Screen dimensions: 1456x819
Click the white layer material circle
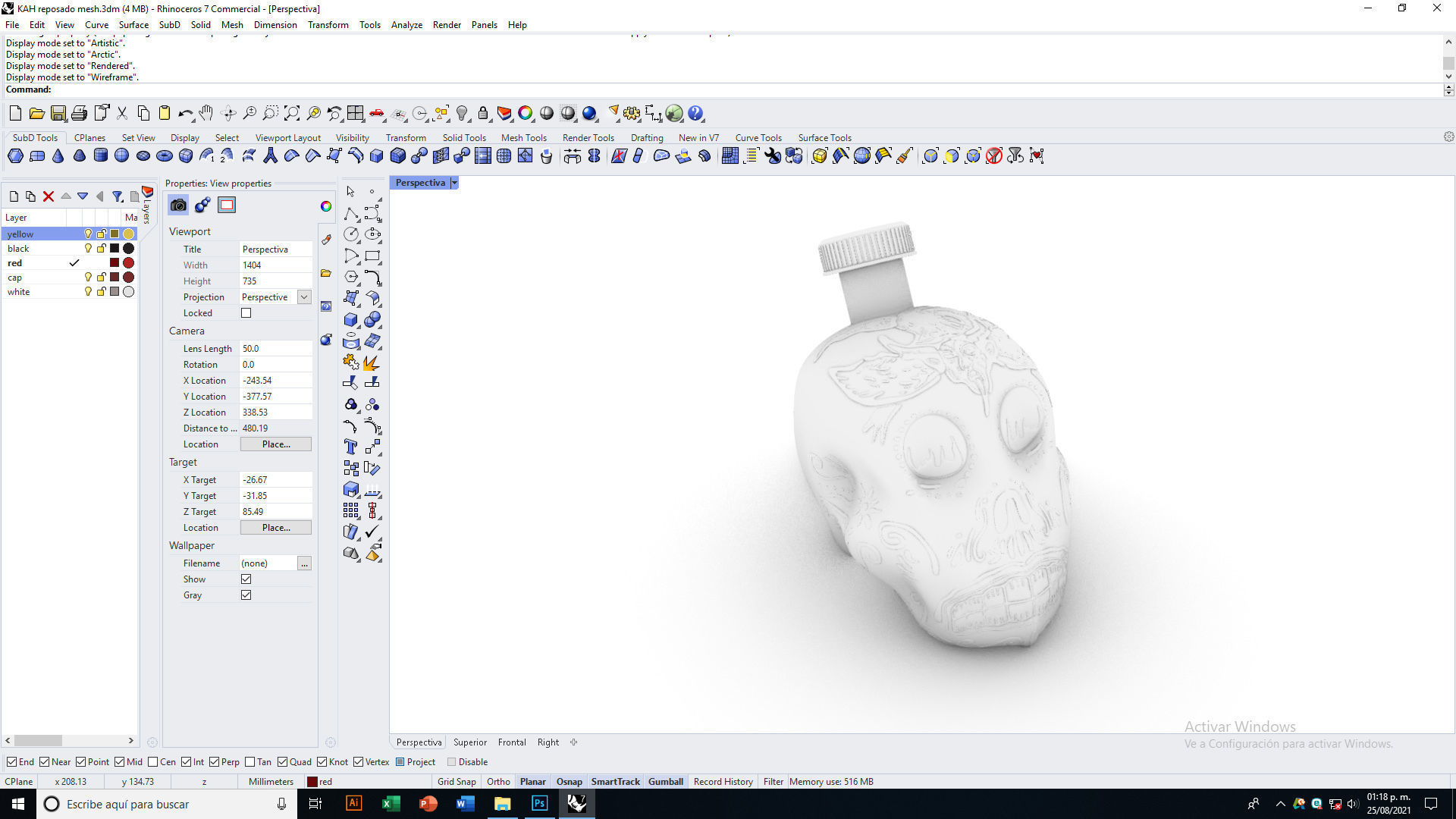coord(129,292)
